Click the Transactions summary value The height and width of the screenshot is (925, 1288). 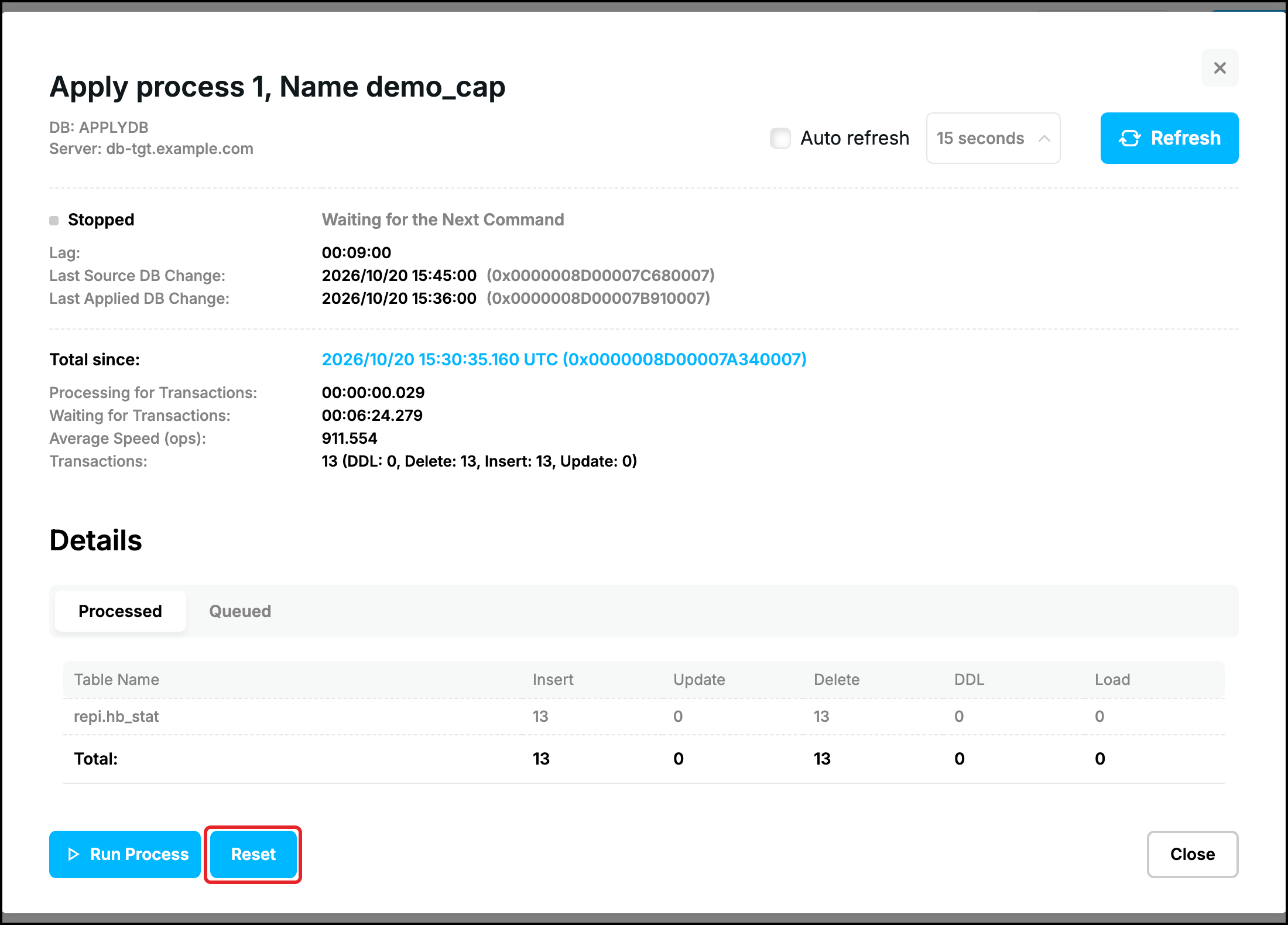[x=479, y=461]
